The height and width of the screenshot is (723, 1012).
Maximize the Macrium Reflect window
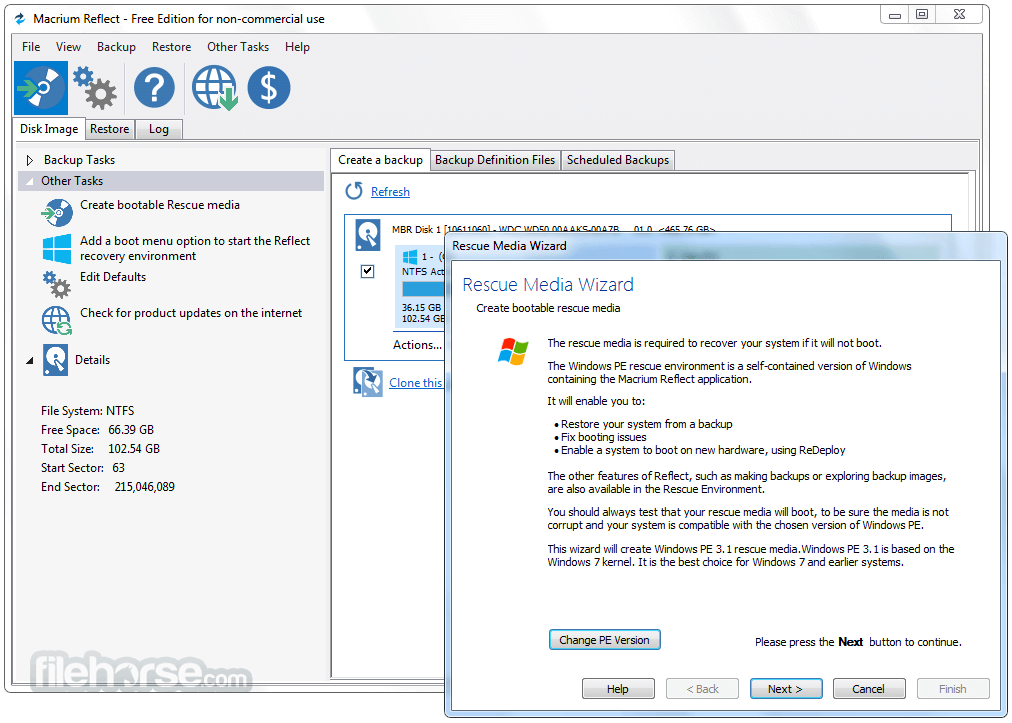(922, 14)
